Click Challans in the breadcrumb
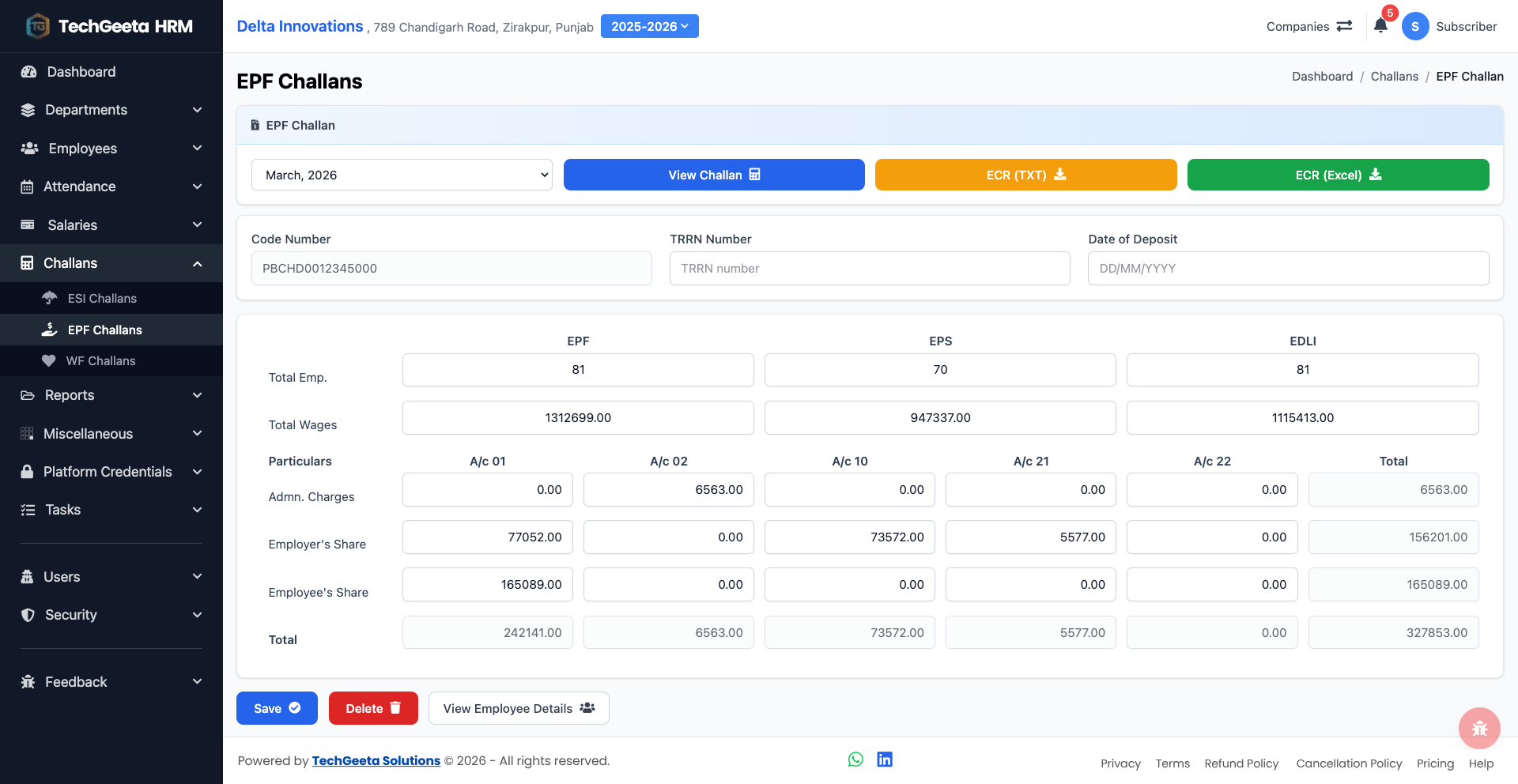Viewport: 1518px width, 784px height. point(1394,76)
